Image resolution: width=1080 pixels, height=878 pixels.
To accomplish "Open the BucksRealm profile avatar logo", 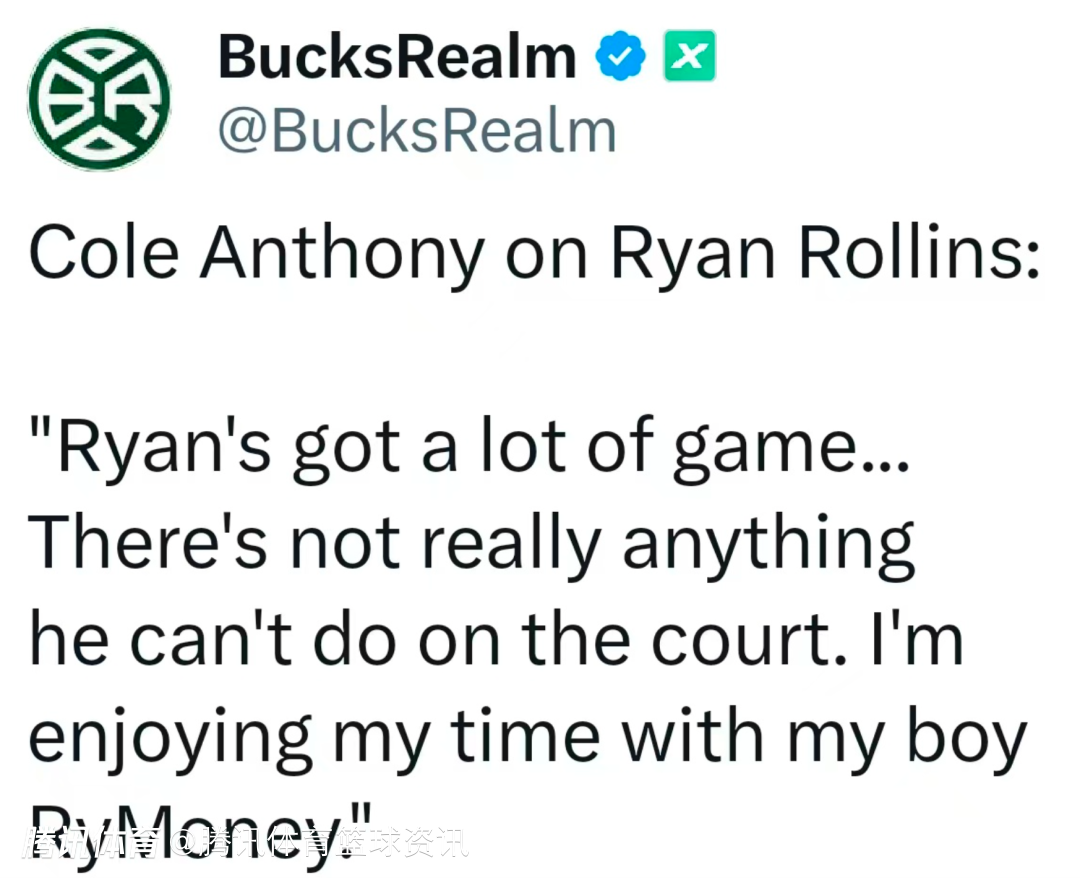I will (x=98, y=98).
